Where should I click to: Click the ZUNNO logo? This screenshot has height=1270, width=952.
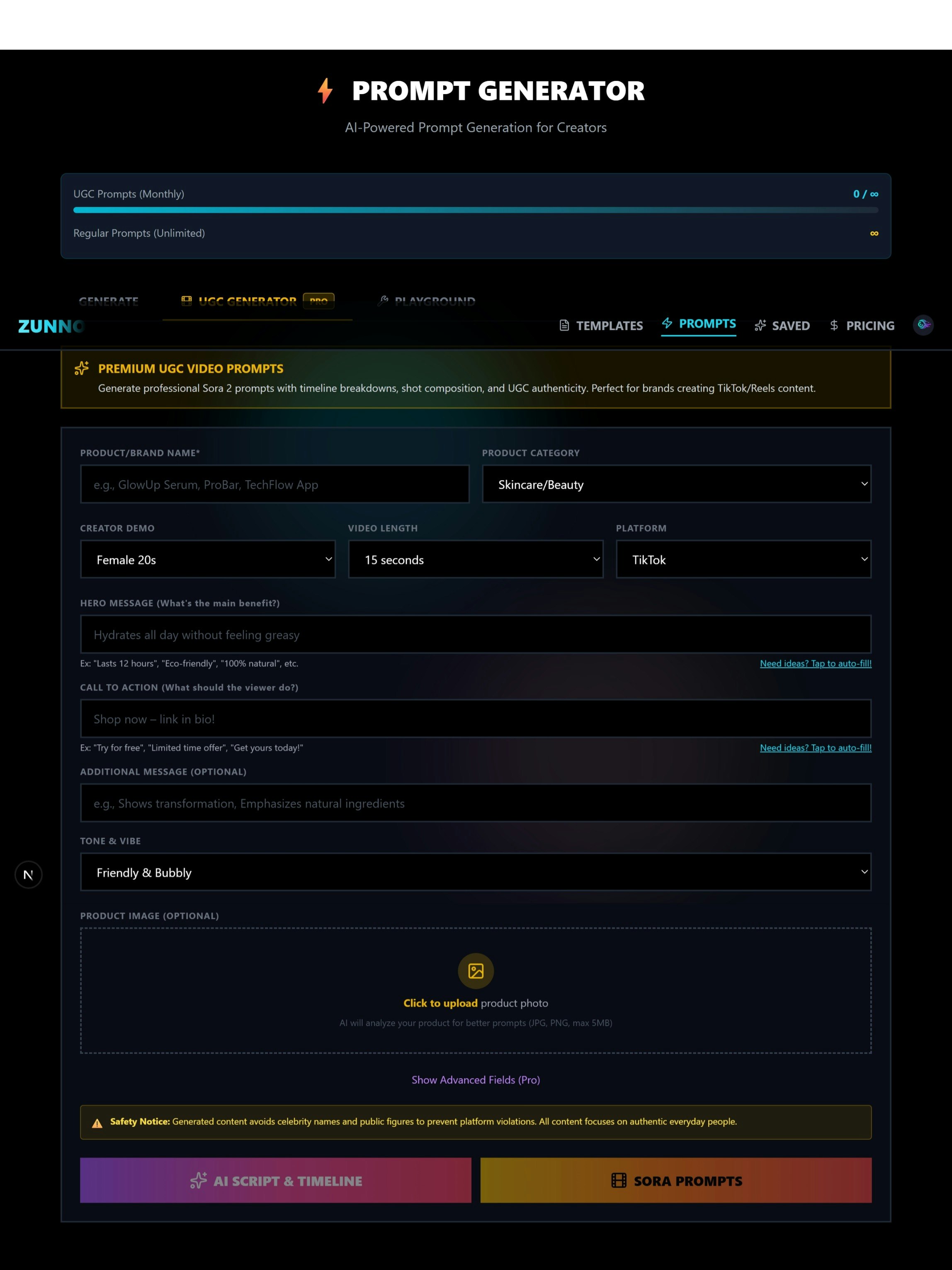tap(51, 326)
